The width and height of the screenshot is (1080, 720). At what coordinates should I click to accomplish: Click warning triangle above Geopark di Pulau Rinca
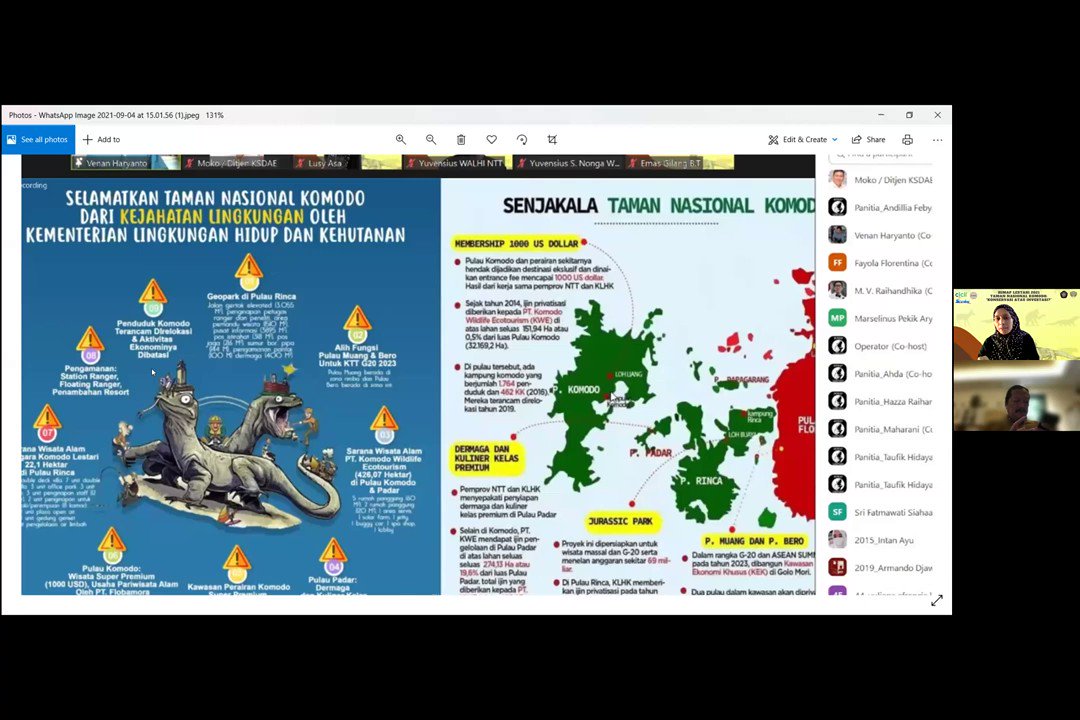tap(249, 269)
